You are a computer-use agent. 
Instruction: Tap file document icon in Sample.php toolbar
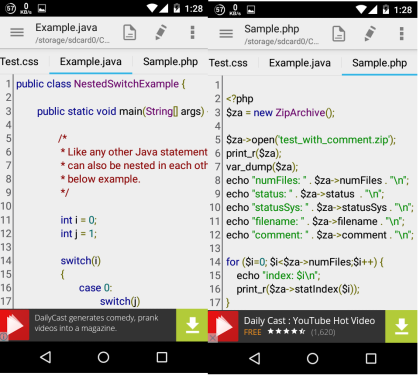click(339, 34)
